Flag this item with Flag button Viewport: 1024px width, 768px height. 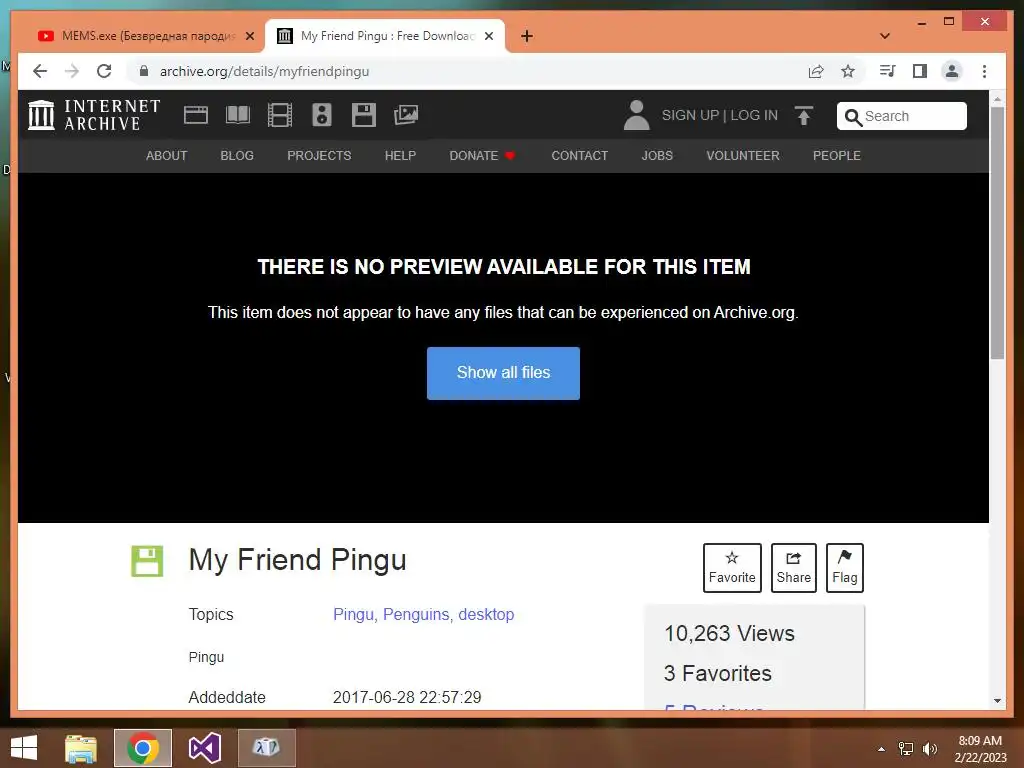click(844, 568)
